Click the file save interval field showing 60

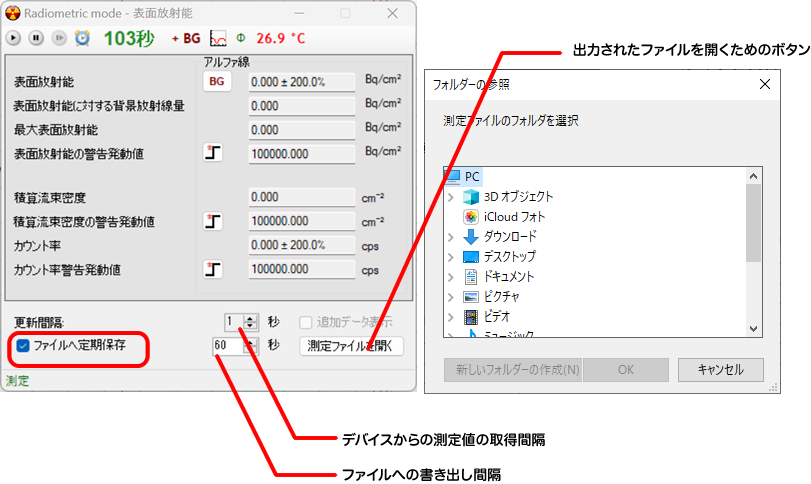point(228,345)
